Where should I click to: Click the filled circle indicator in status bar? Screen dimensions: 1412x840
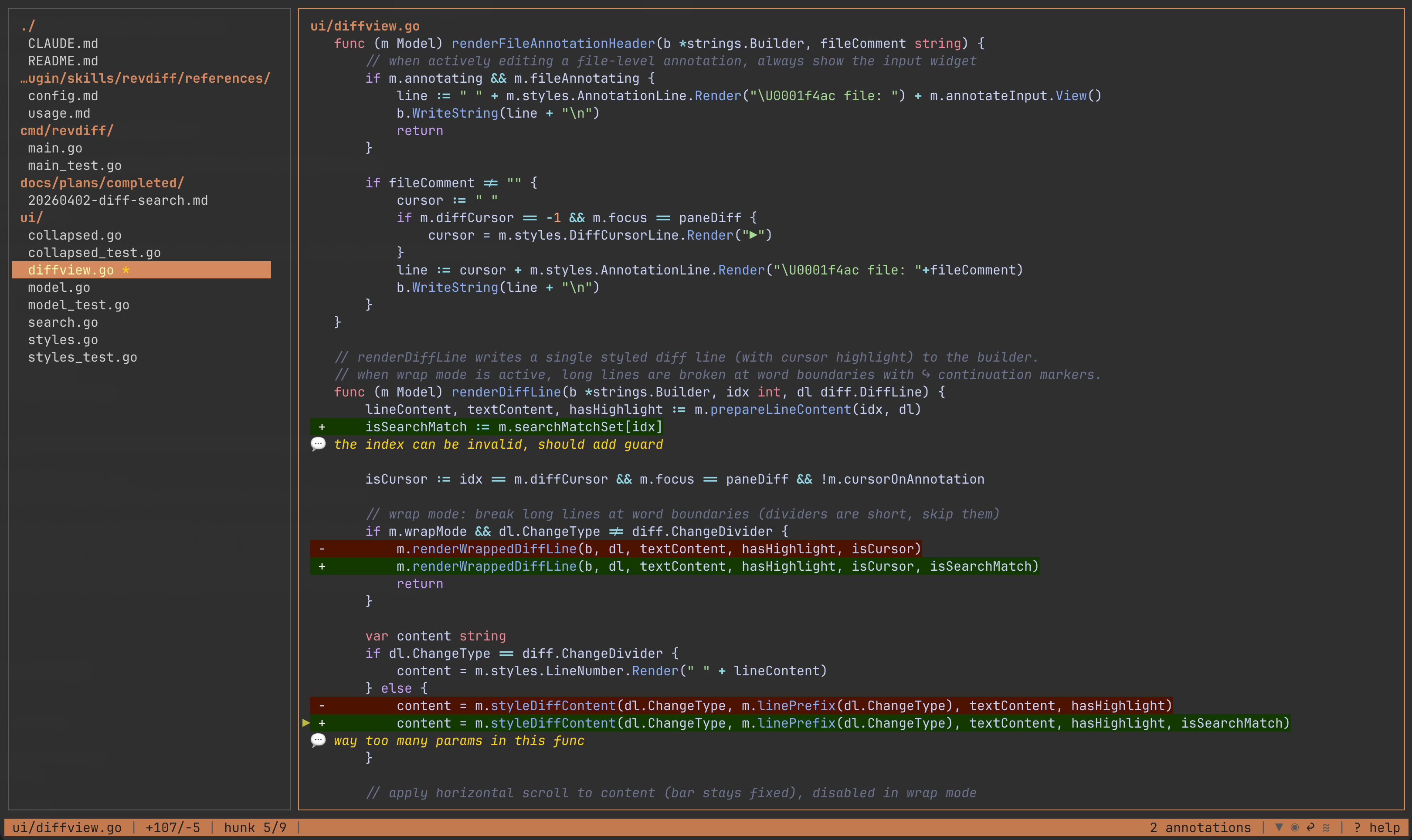click(1294, 827)
